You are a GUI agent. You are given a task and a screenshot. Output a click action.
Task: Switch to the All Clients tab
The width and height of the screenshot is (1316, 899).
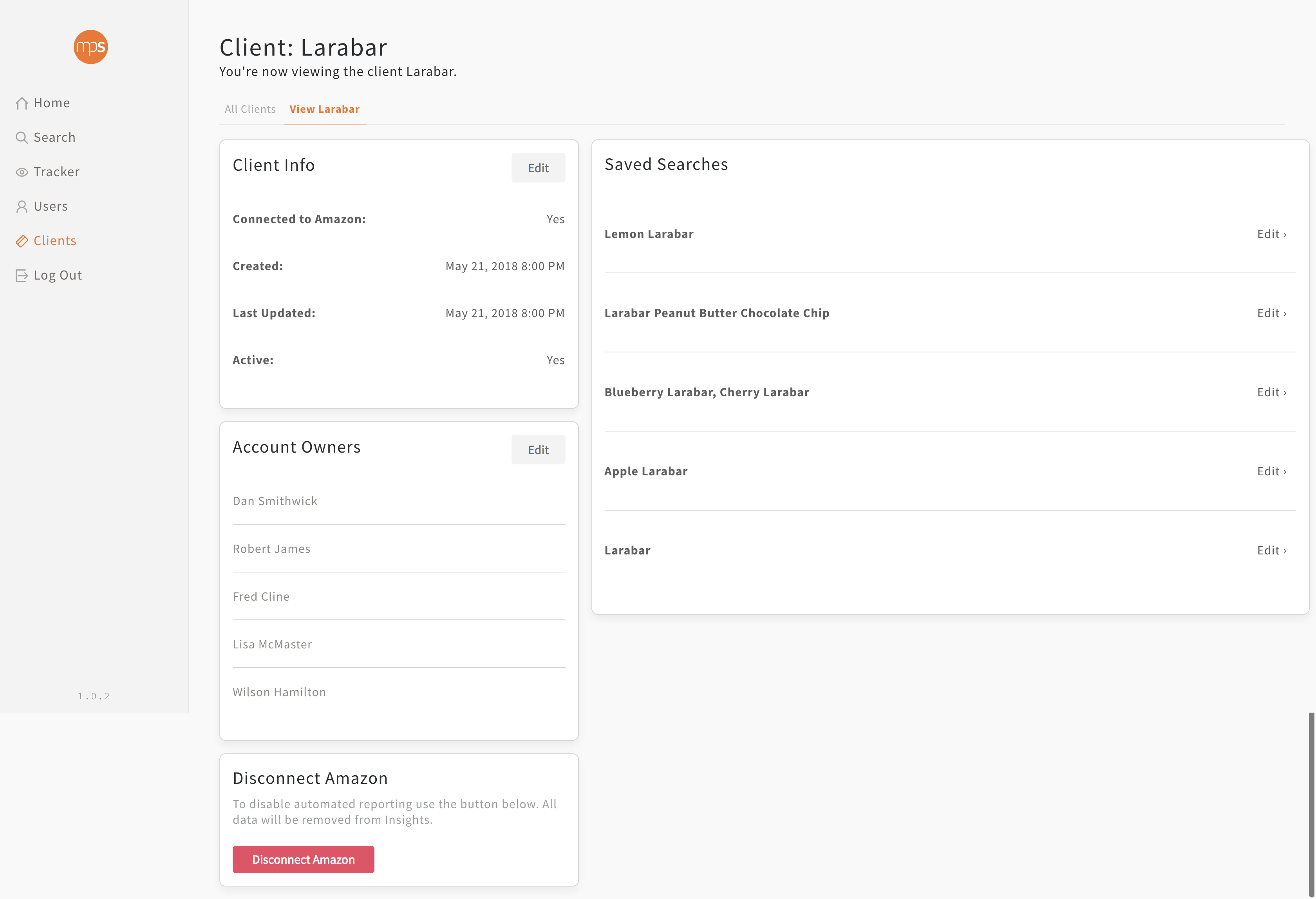(x=250, y=109)
